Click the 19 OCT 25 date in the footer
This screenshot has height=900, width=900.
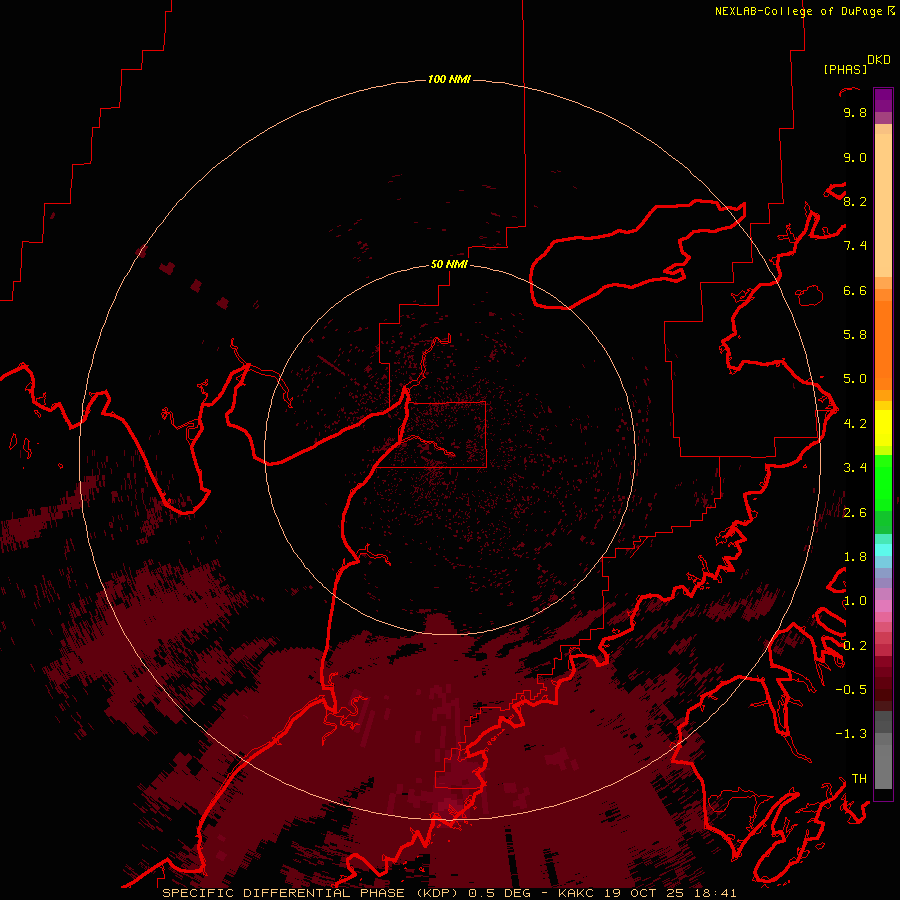pos(645,893)
